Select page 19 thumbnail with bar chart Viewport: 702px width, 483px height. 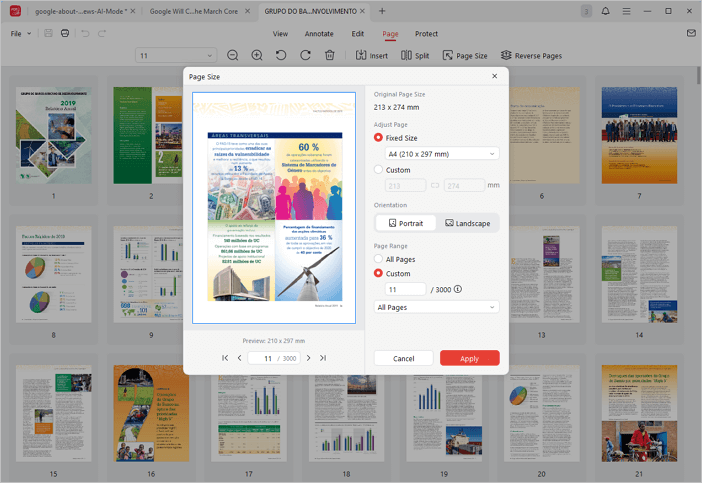444,419
